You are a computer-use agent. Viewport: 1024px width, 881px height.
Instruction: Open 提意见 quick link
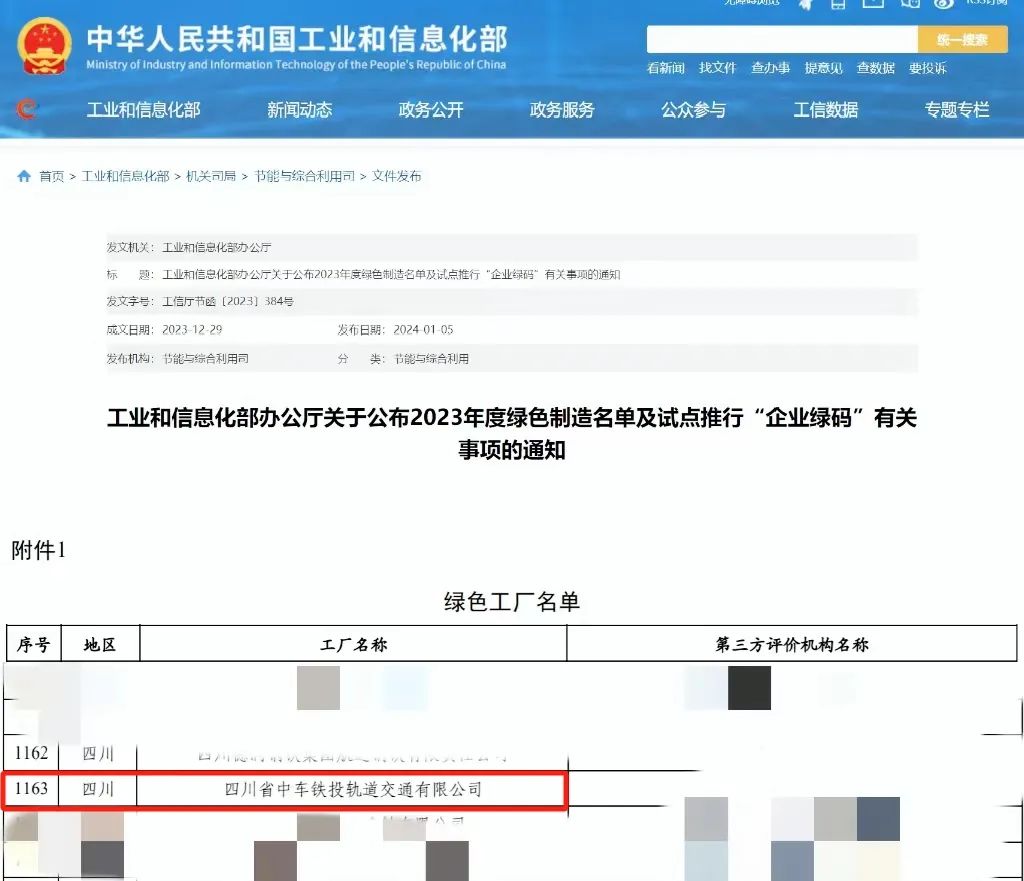point(824,68)
